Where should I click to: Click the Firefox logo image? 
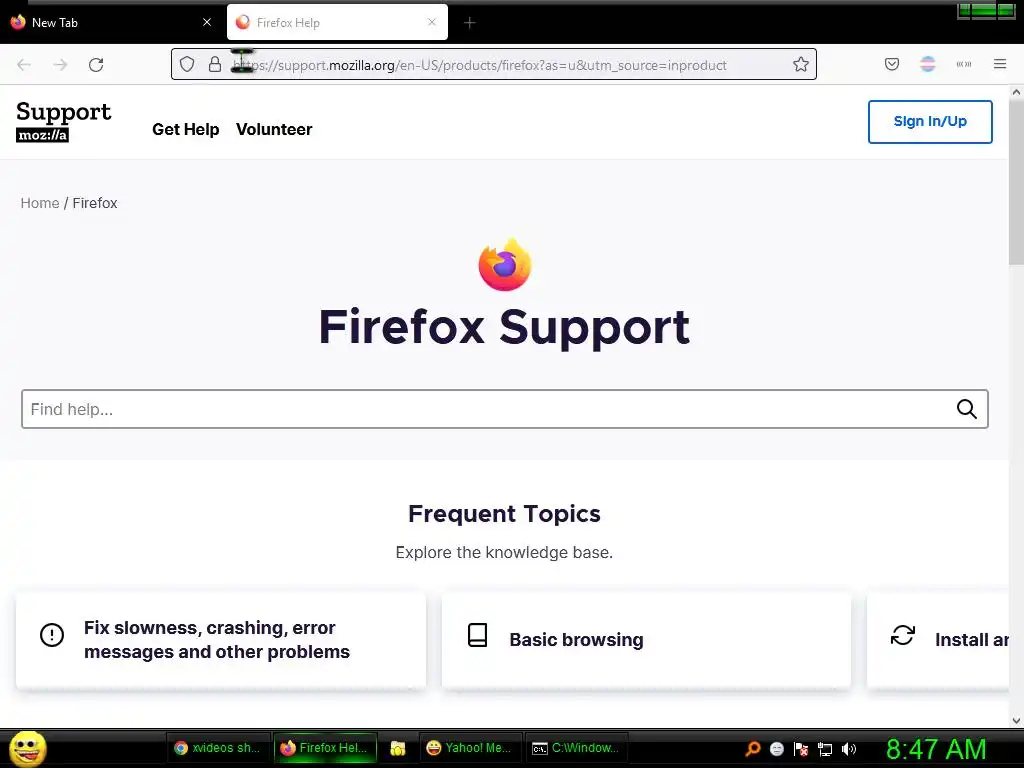[505, 264]
